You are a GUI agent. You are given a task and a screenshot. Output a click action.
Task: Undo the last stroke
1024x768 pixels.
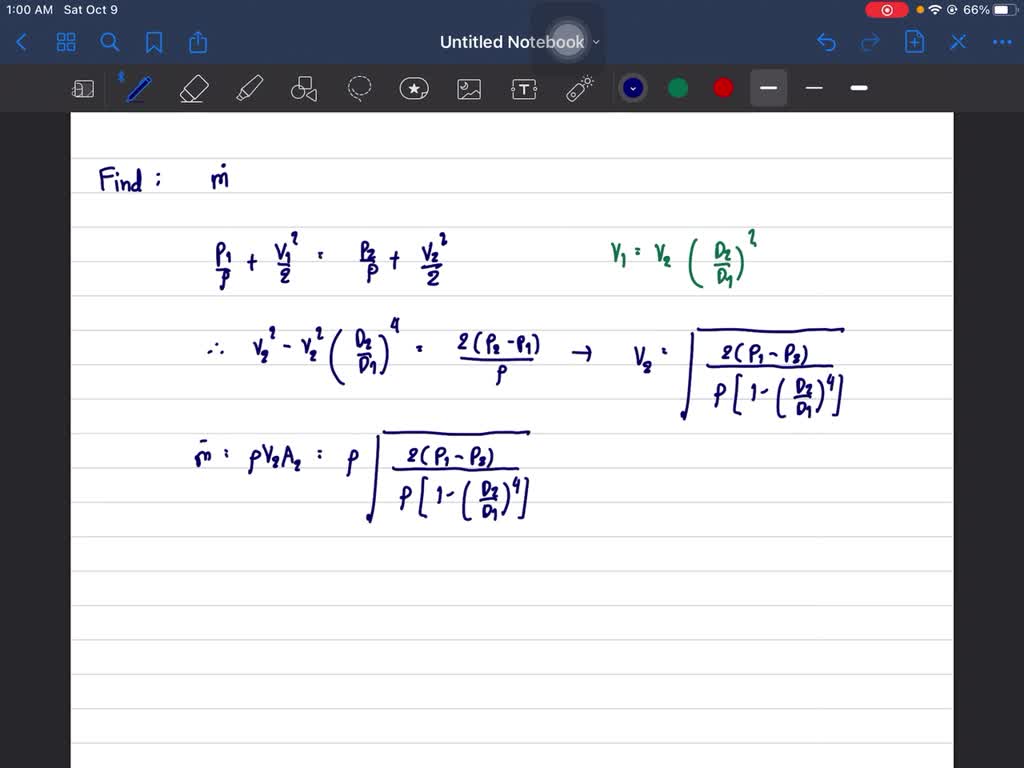click(826, 42)
